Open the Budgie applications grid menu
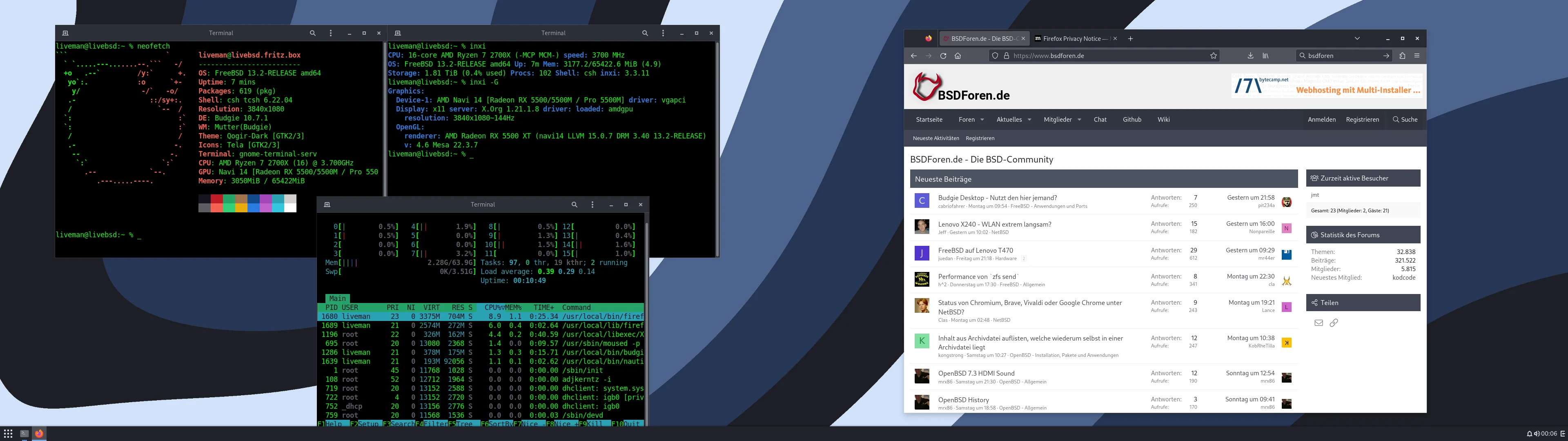This screenshot has height=441, width=1568. (x=9, y=434)
